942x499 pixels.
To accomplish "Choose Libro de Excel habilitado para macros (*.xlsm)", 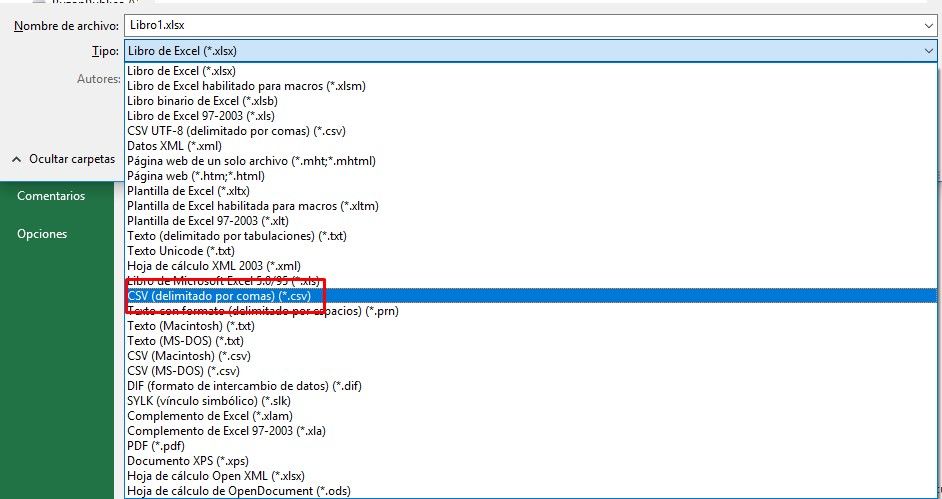I will (530, 86).
